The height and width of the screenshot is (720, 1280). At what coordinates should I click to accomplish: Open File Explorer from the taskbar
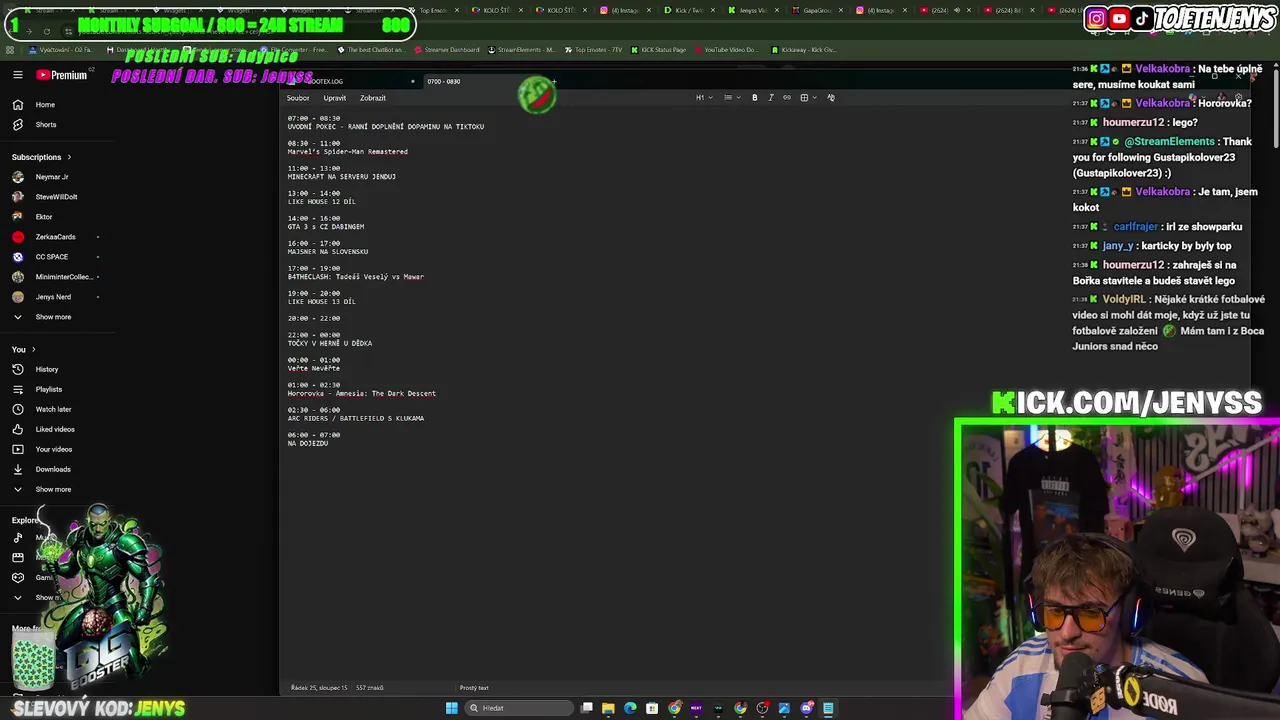coord(608,708)
